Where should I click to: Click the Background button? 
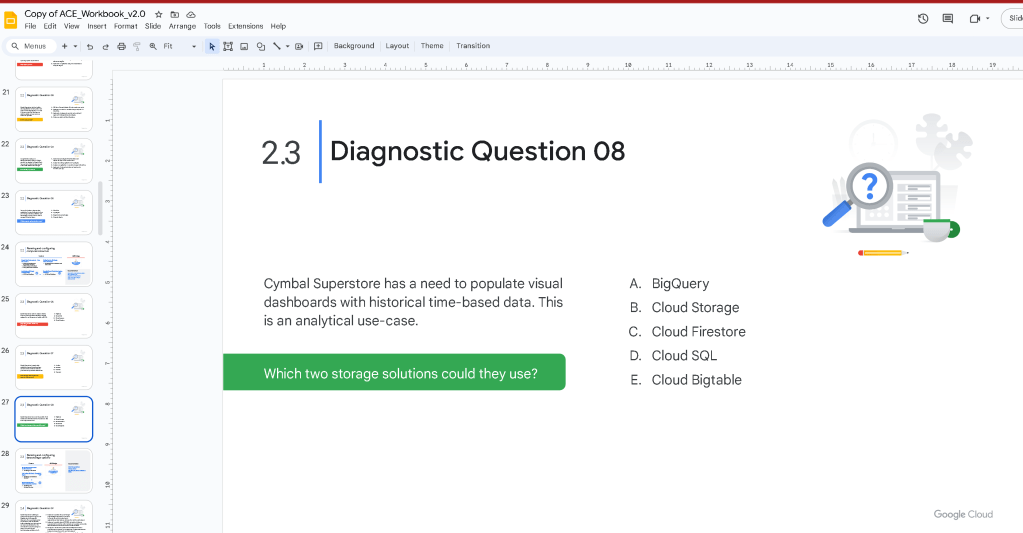pyautogui.click(x=354, y=46)
